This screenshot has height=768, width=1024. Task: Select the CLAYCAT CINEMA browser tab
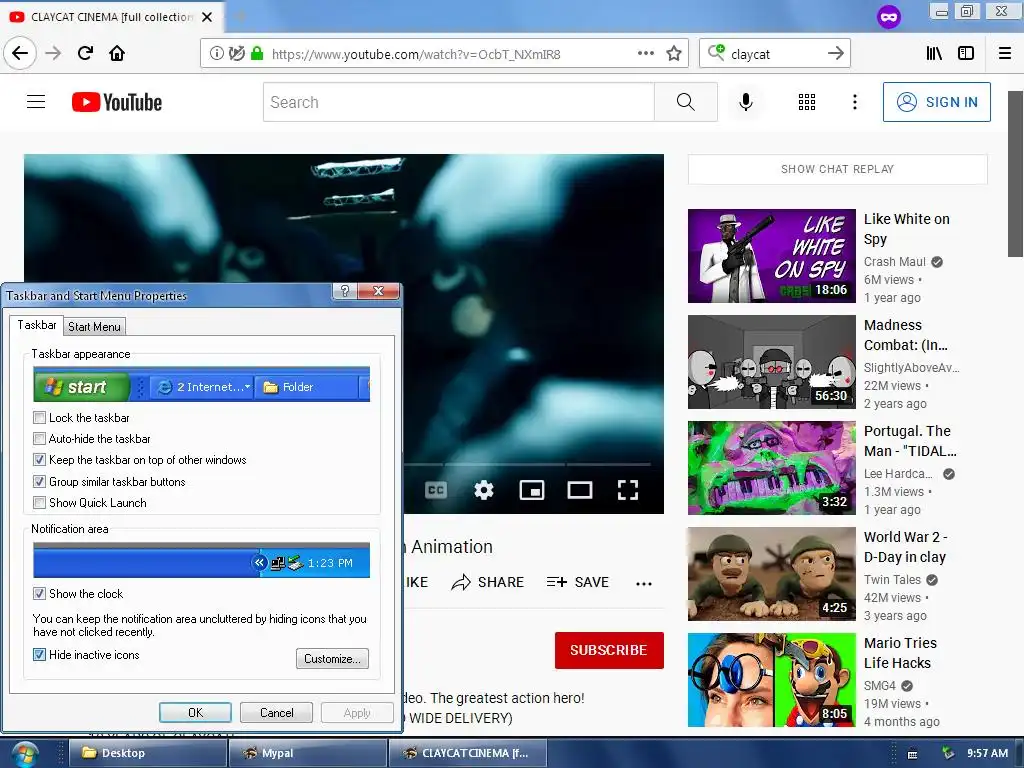(112, 17)
